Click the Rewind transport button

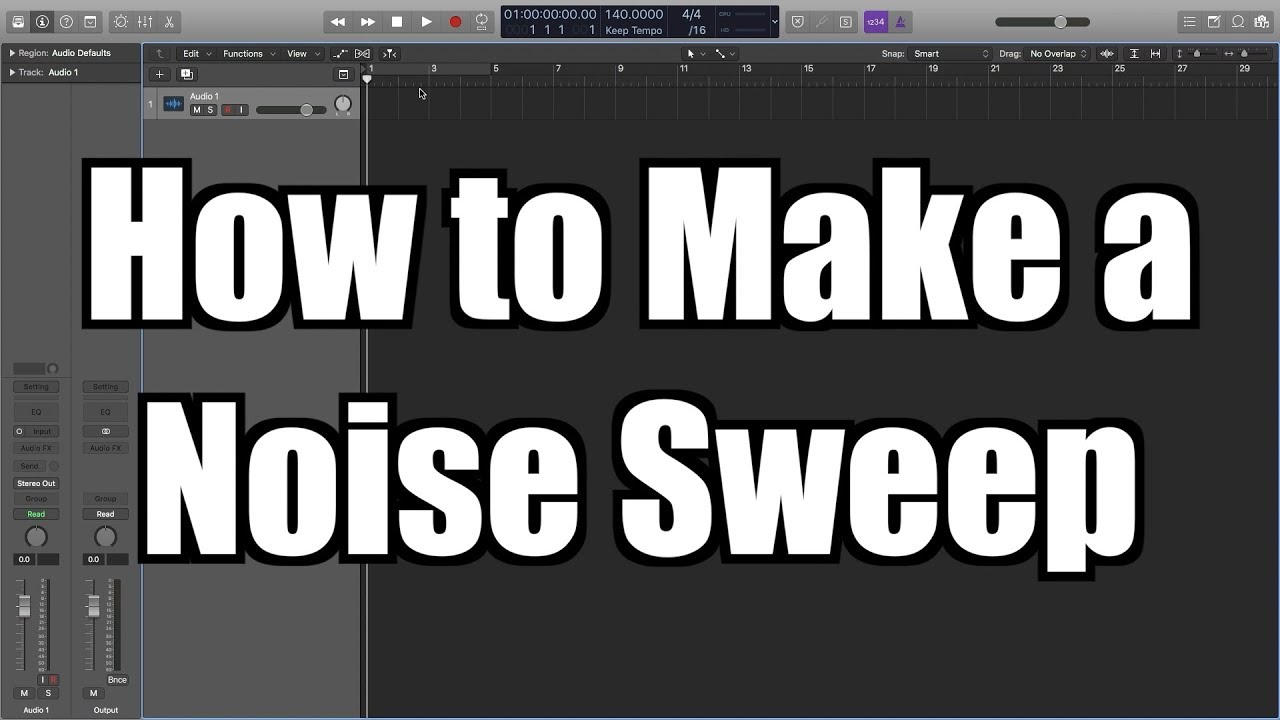[x=338, y=21]
